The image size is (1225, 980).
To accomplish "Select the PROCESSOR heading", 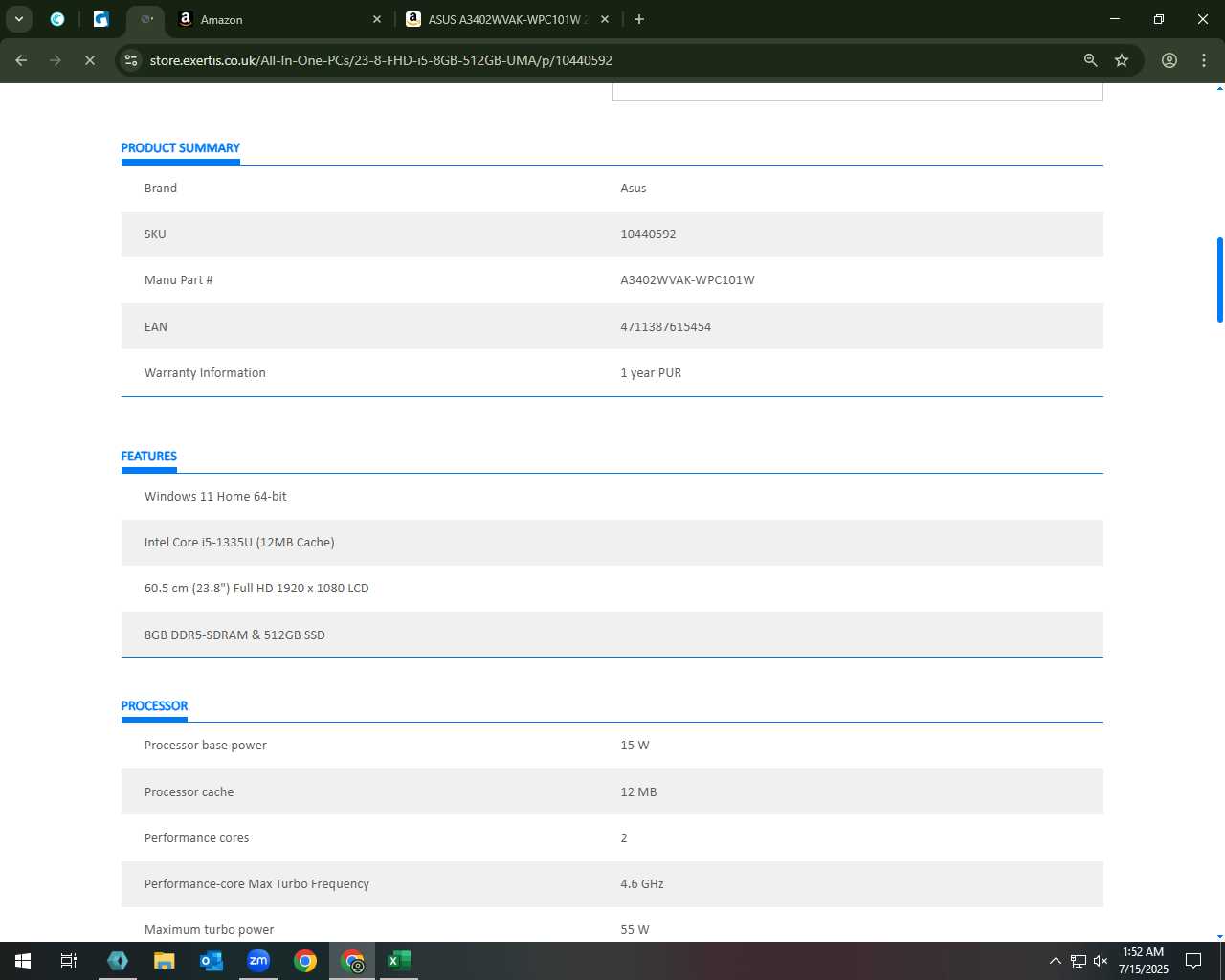I will (154, 705).
